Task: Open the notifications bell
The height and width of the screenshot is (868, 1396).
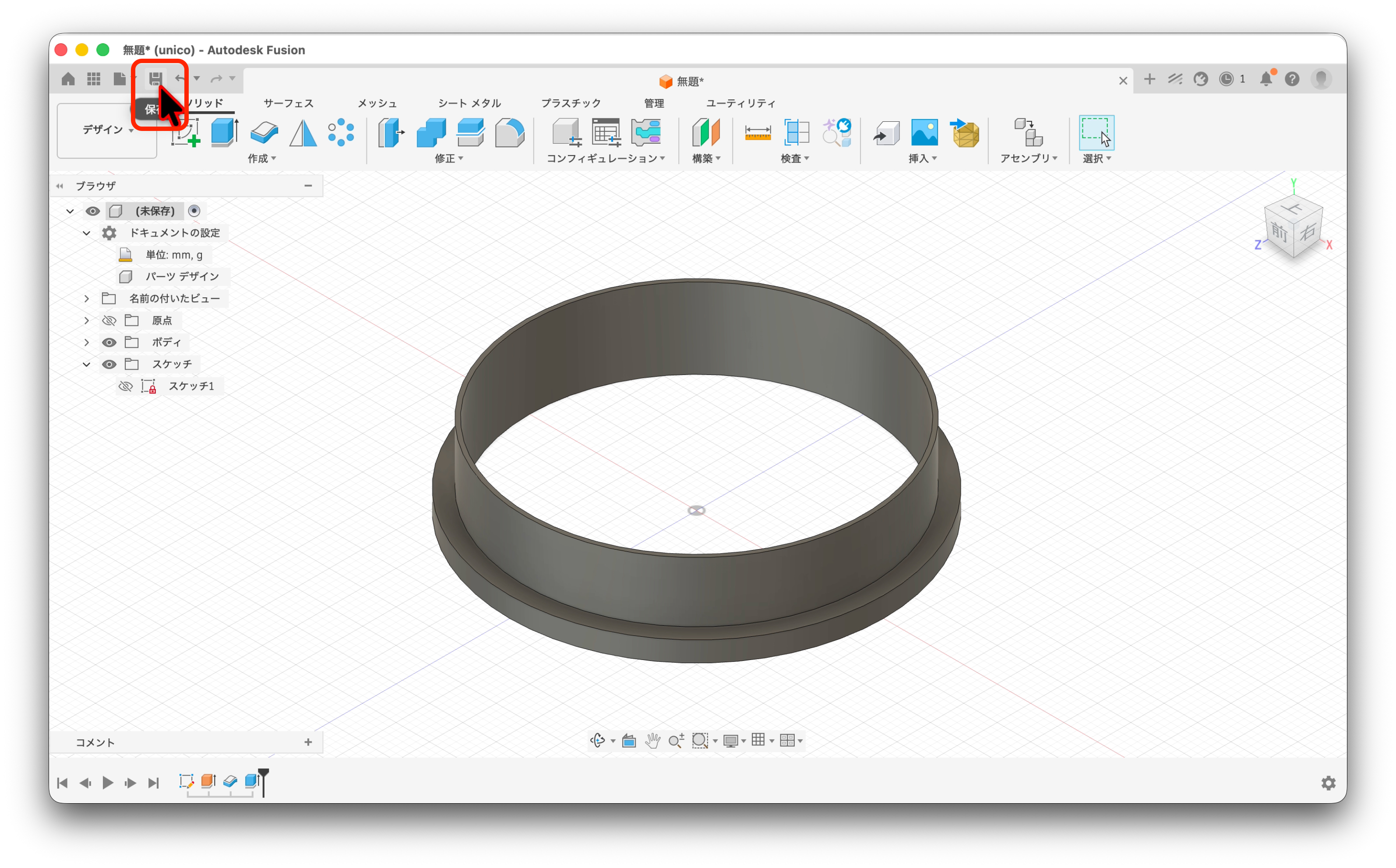Action: (1267, 79)
